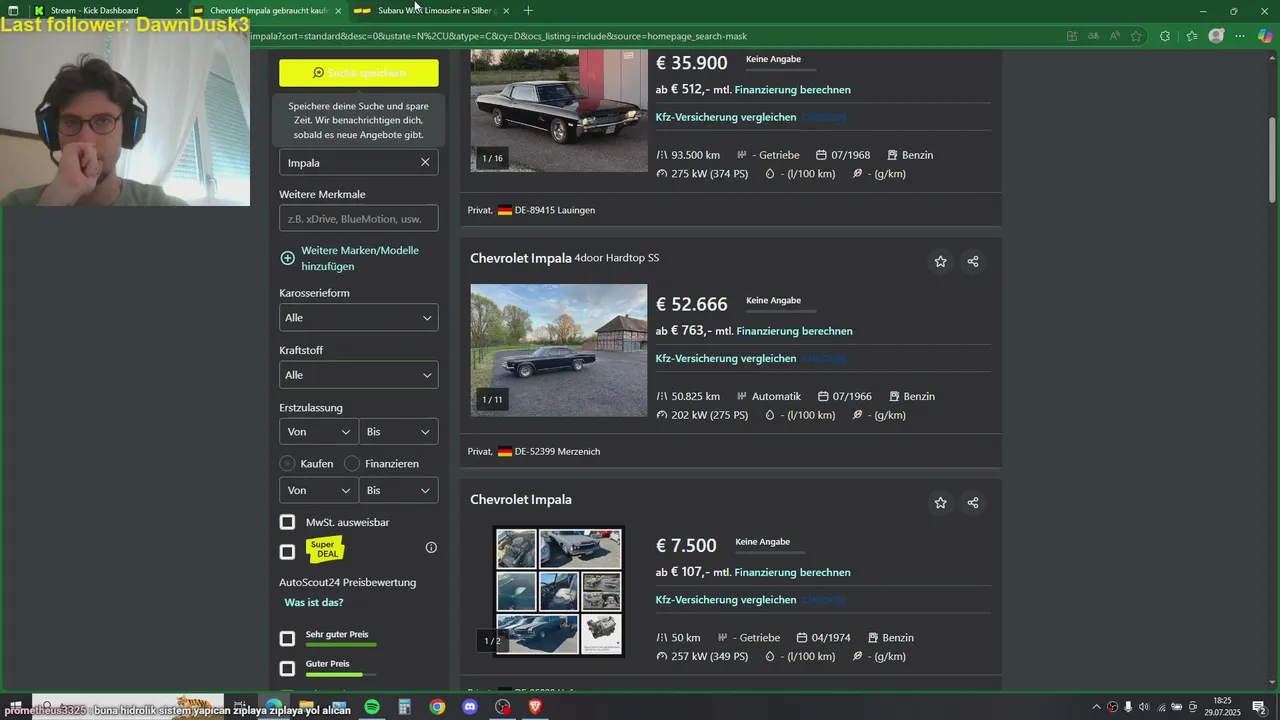1280x720 pixels.
Task: Open Google Chrome from the taskbar
Action: pyautogui.click(x=437, y=707)
